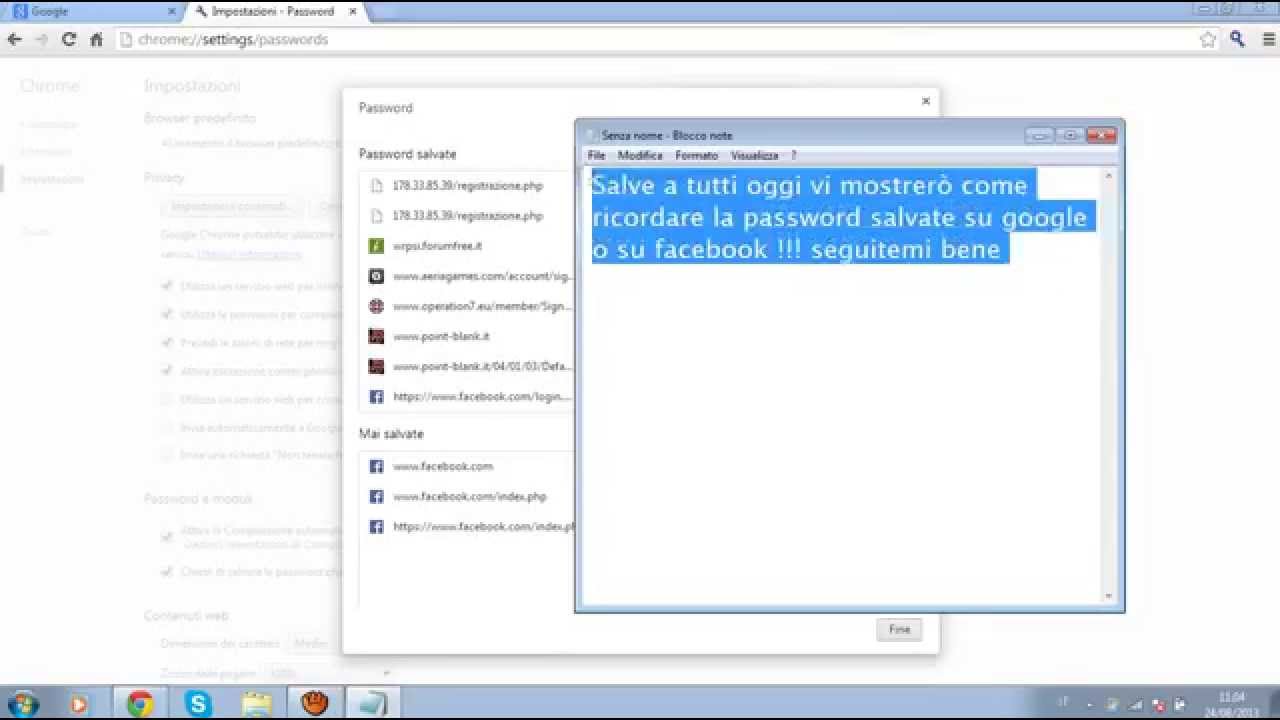The height and width of the screenshot is (720, 1280).
Task: Click the www.point-blank.it favicon
Action: (376, 336)
